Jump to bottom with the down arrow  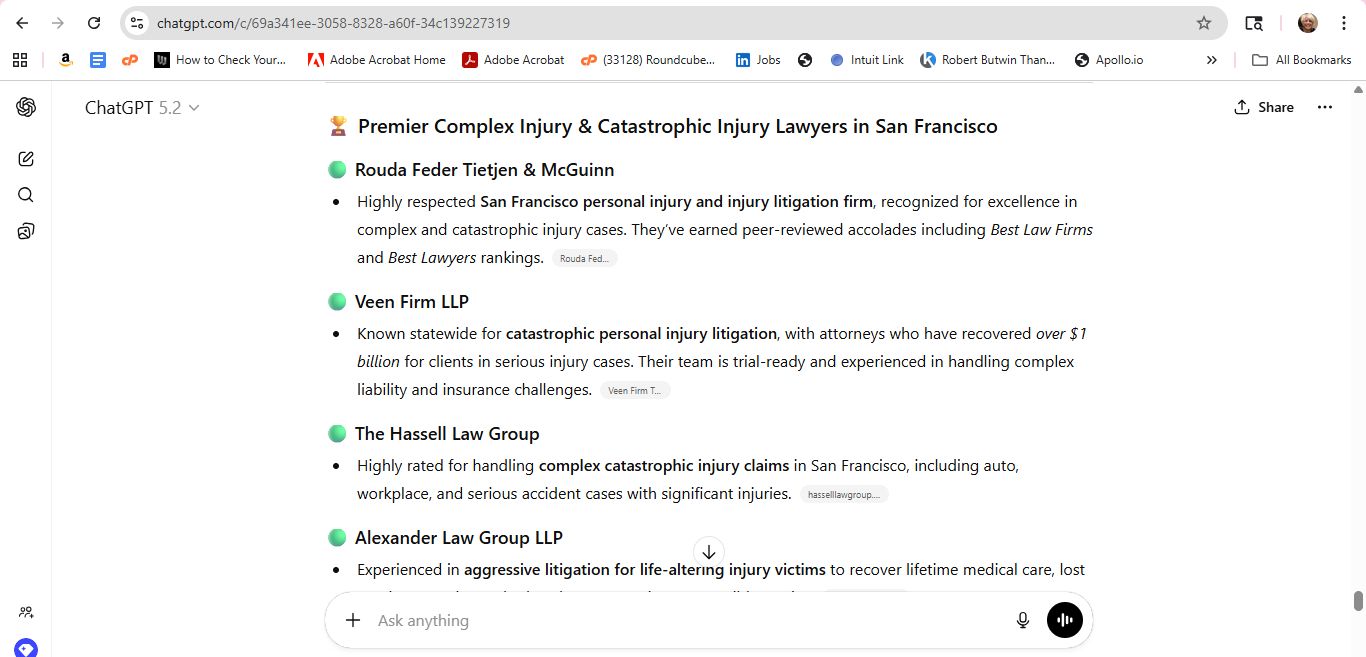click(708, 552)
